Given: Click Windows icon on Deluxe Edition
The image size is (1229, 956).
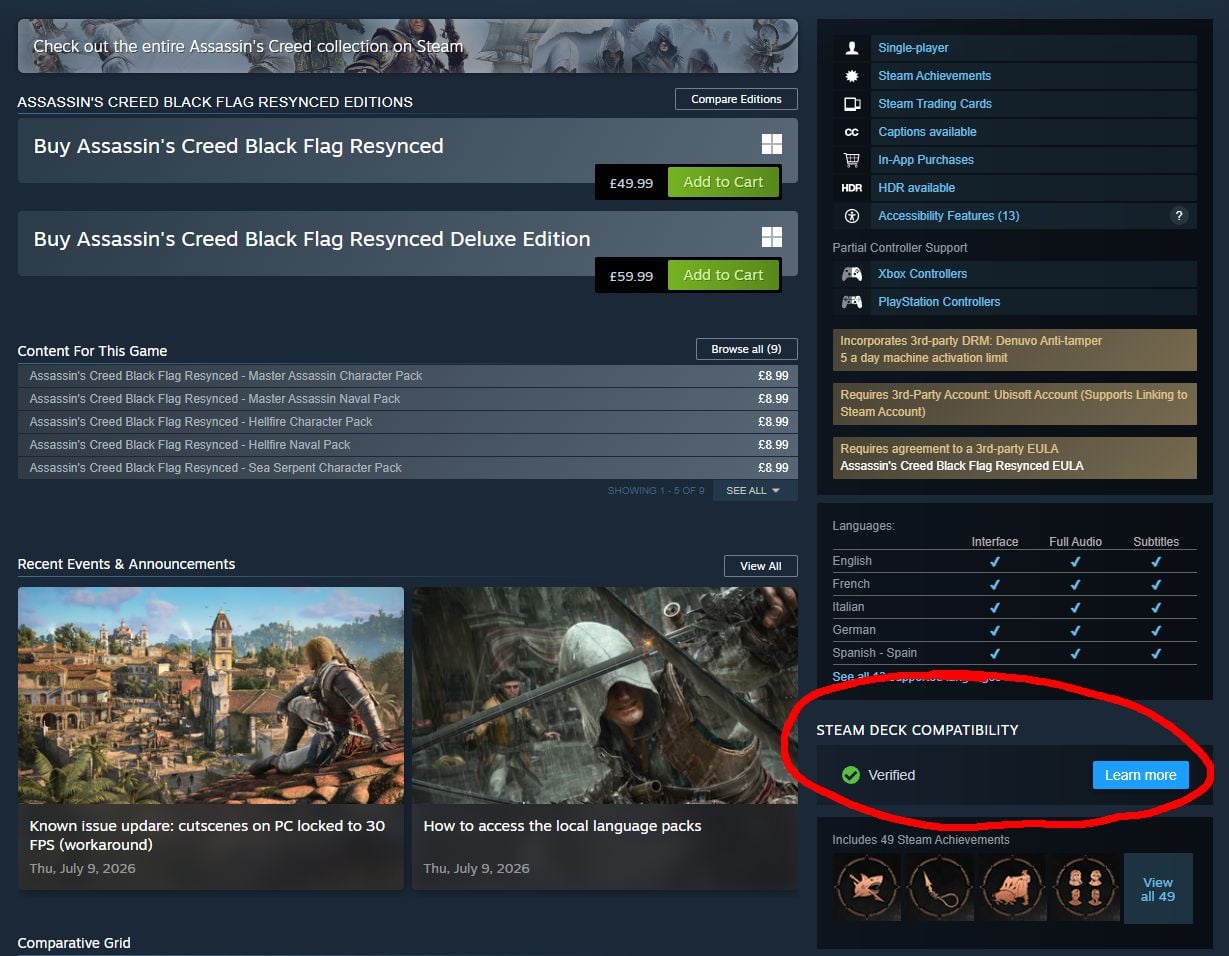Looking at the screenshot, I should (772, 237).
